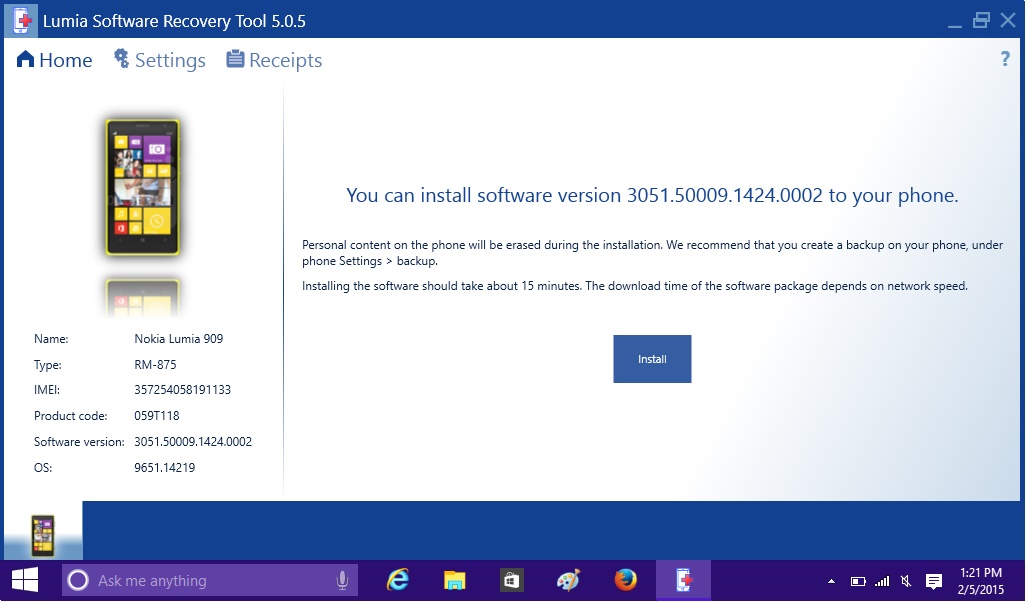Unmute the system volume icon
The height and width of the screenshot is (602, 1030).
pyautogui.click(x=905, y=581)
